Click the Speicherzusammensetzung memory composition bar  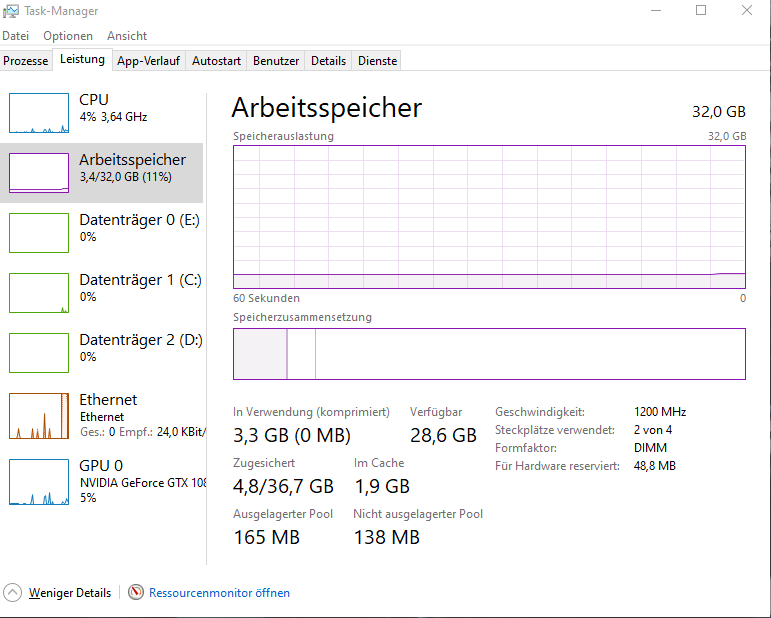[x=489, y=354]
